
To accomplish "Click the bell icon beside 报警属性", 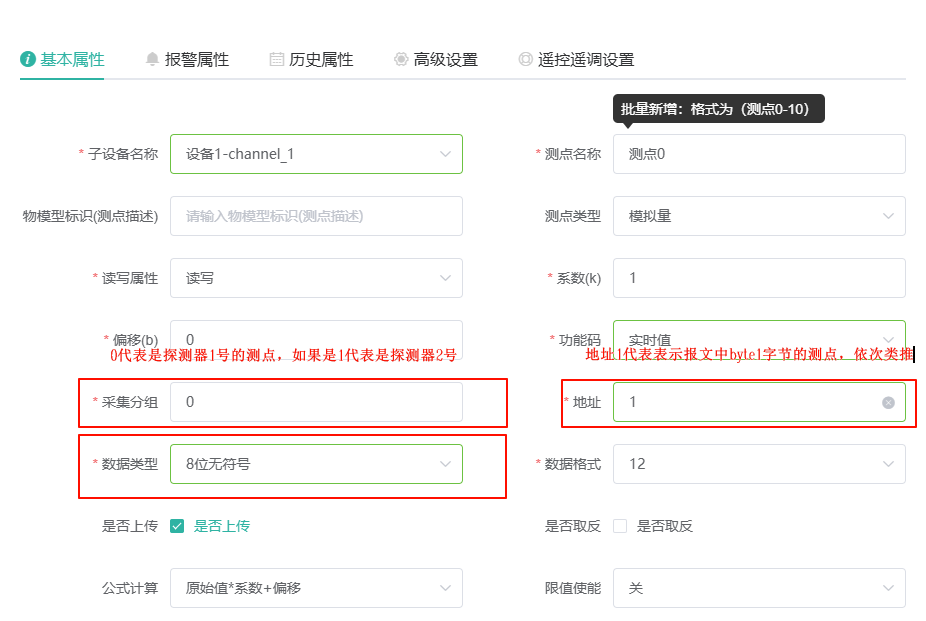I will tap(152, 59).
